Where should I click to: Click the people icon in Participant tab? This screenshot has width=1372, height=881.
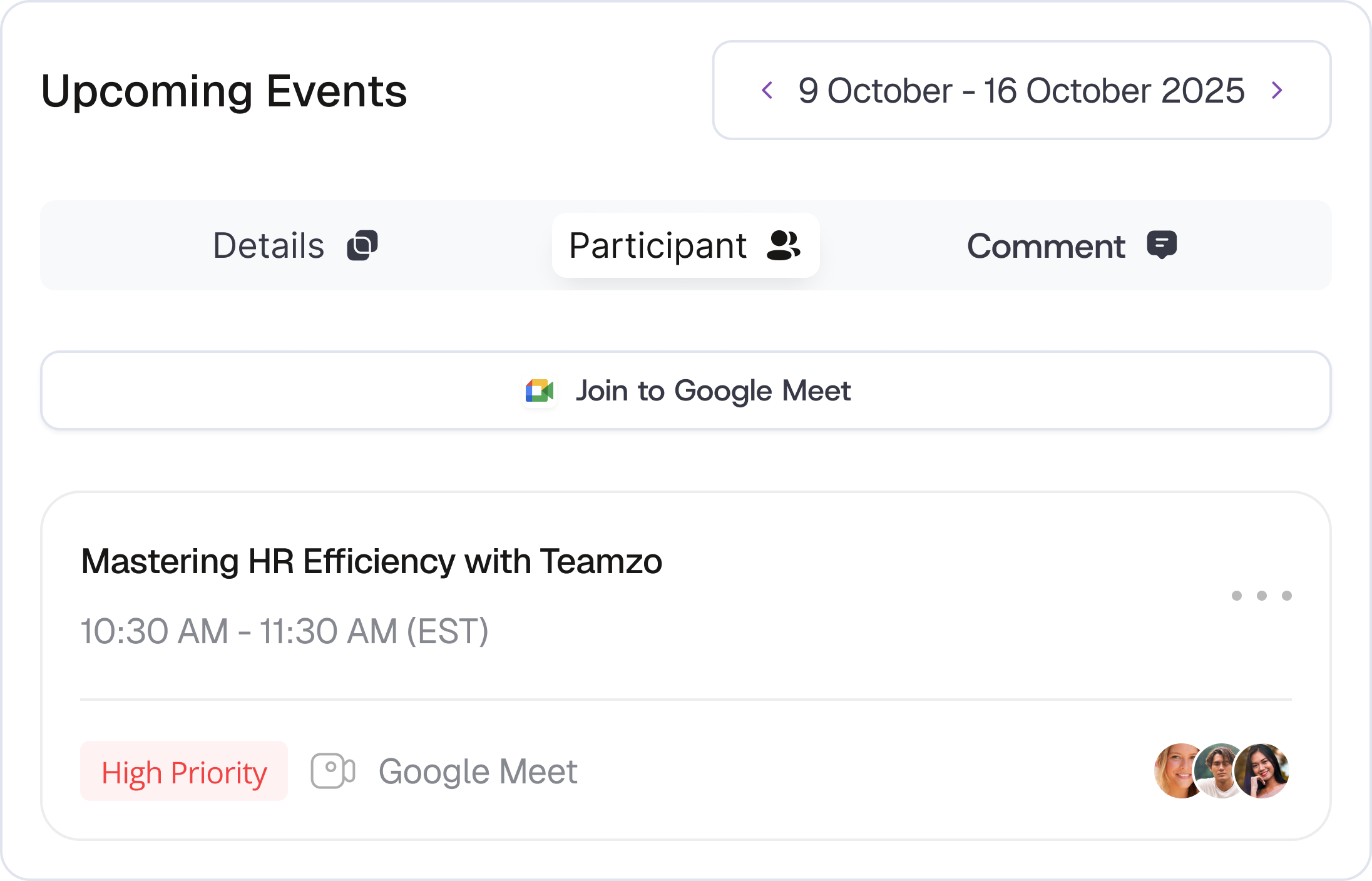coord(784,245)
